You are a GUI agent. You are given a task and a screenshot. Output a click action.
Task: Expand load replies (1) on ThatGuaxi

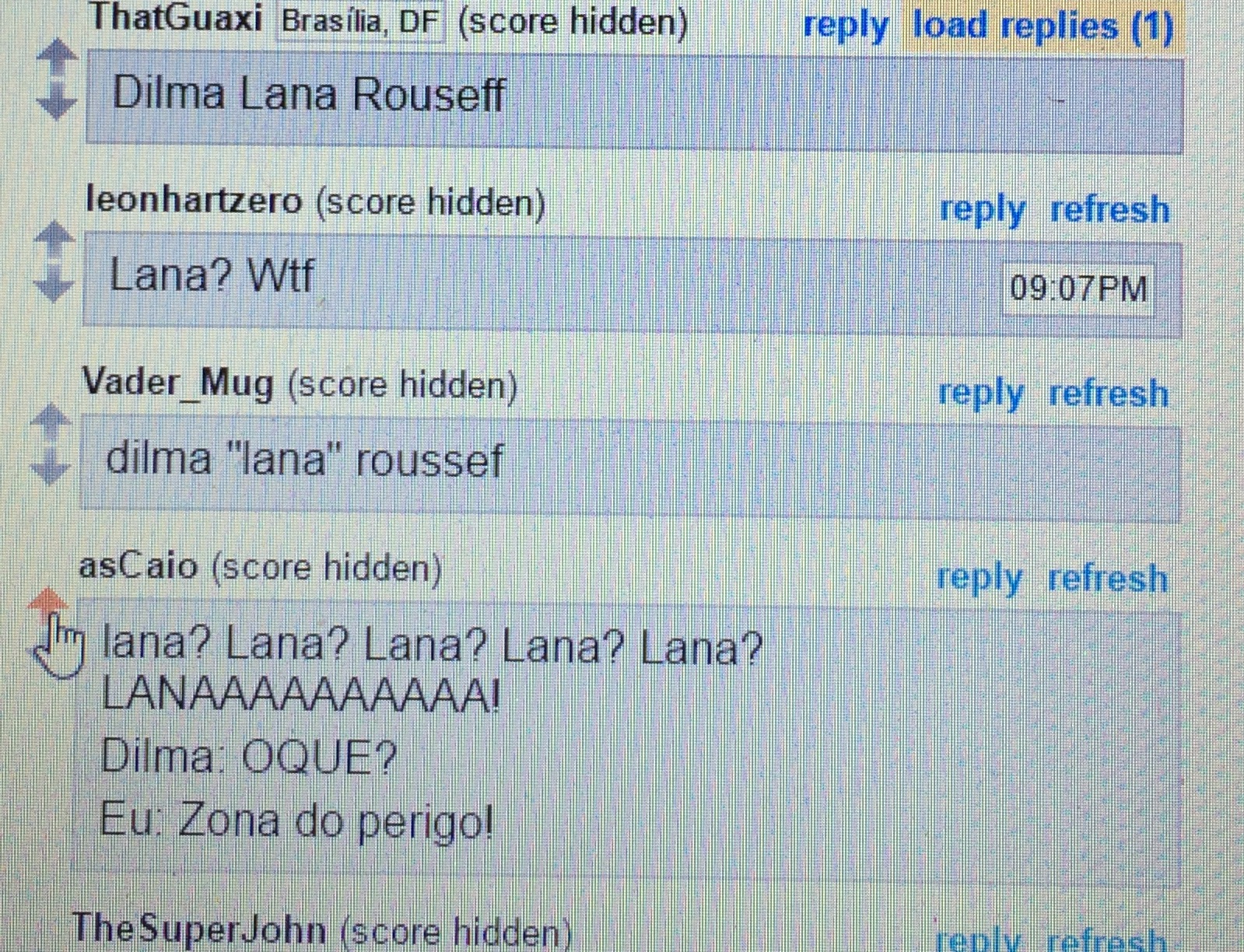coord(1043,26)
